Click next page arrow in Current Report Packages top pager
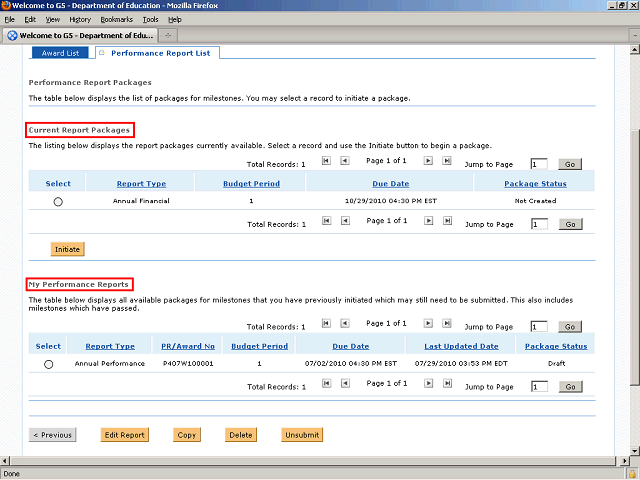This screenshot has height=480, width=640. (428, 160)
